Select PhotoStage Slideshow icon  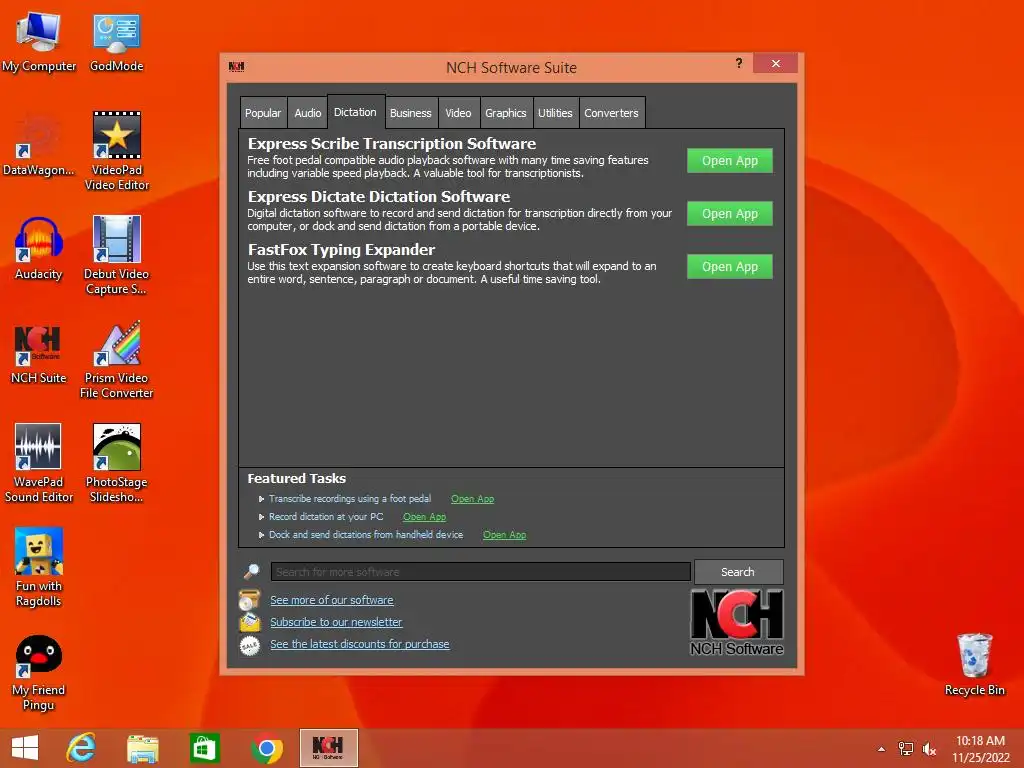click(116, 464)
